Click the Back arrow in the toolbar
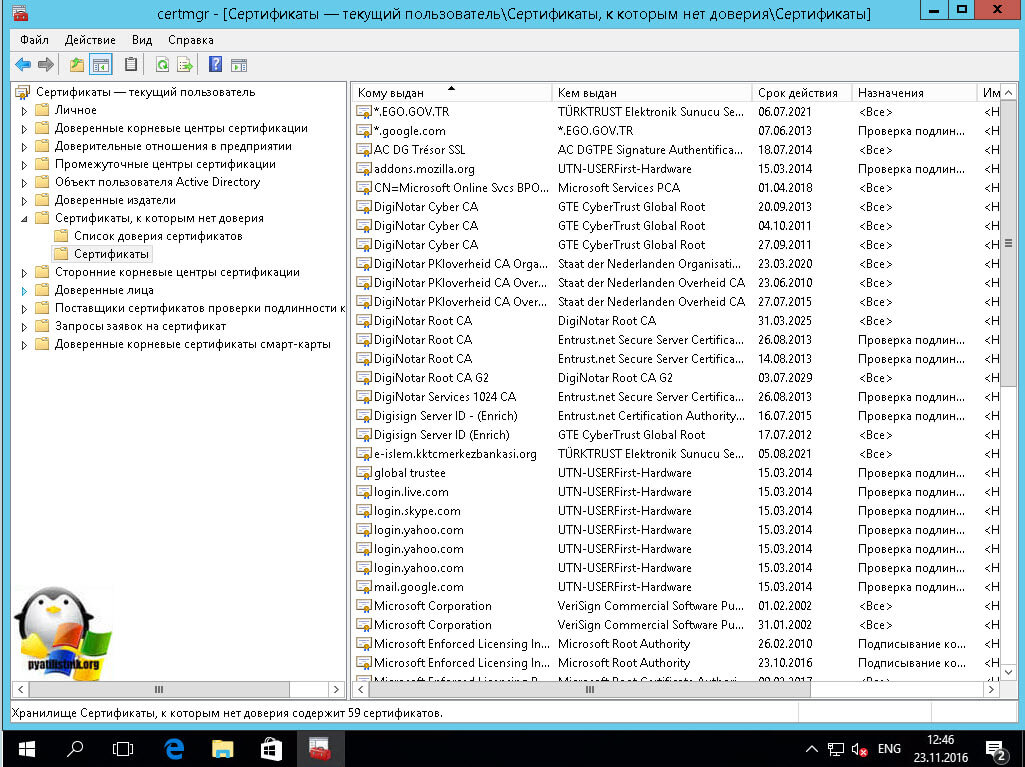1025x767 pixels. (x=22, y=65)
